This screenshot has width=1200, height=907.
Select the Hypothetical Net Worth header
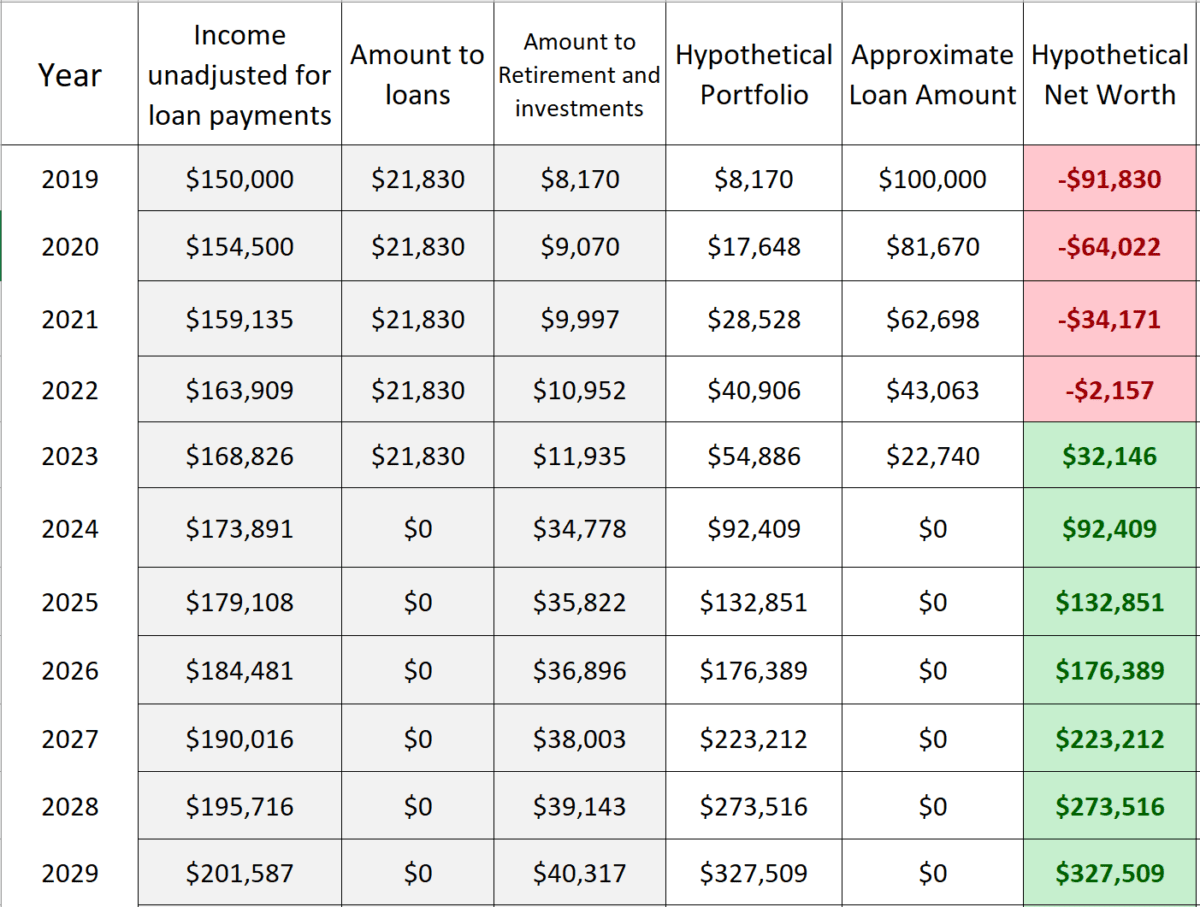[x=1110, y=74]
